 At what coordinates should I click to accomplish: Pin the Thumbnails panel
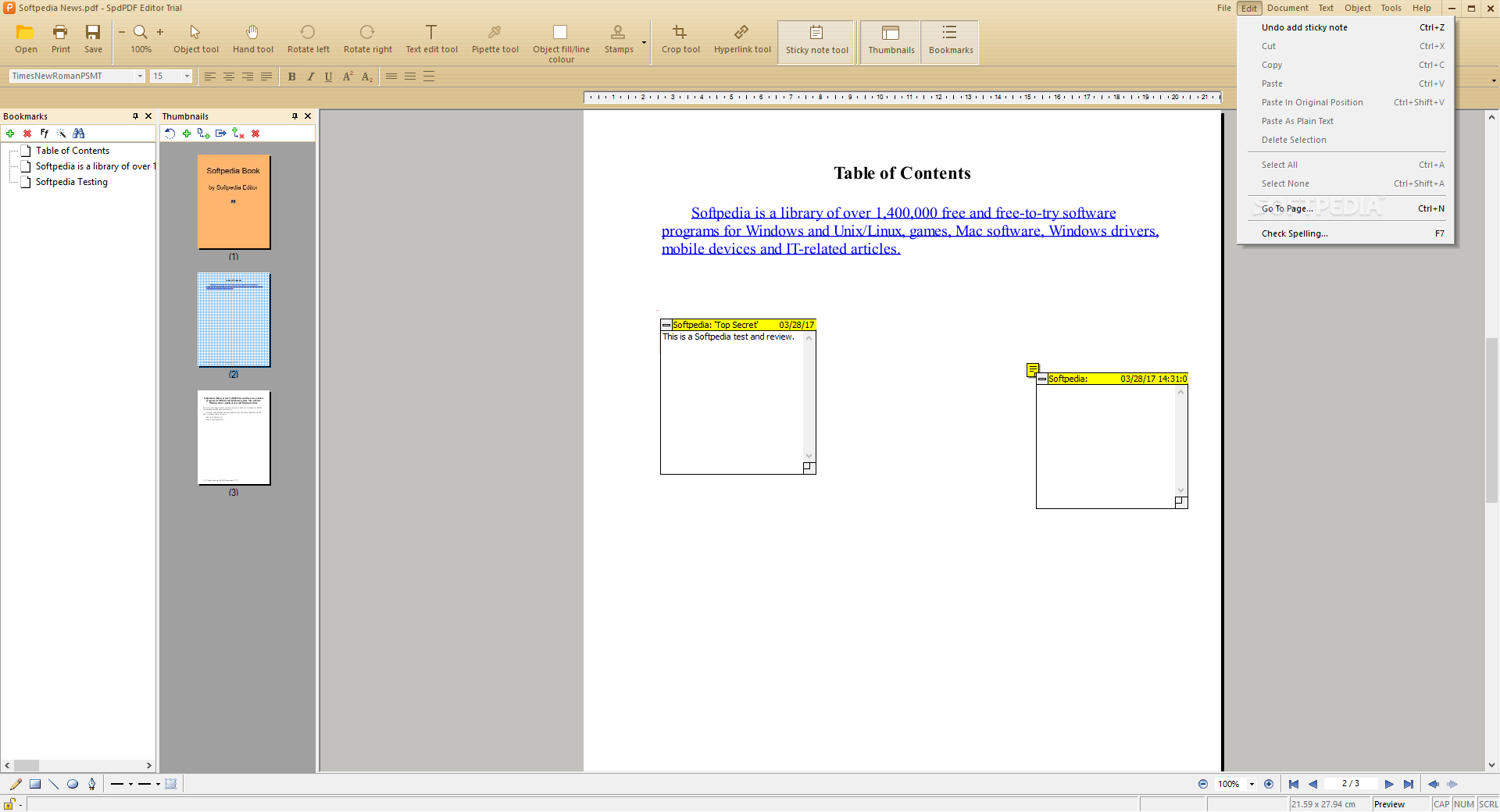(295, 116)
